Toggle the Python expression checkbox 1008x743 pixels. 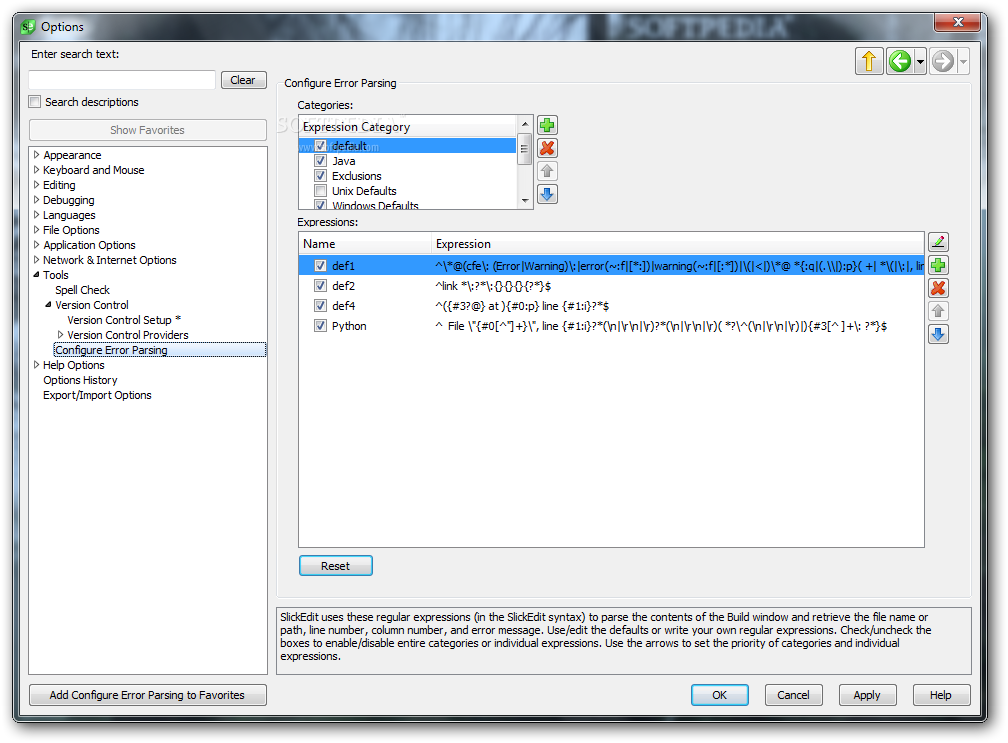pos(320,326)
